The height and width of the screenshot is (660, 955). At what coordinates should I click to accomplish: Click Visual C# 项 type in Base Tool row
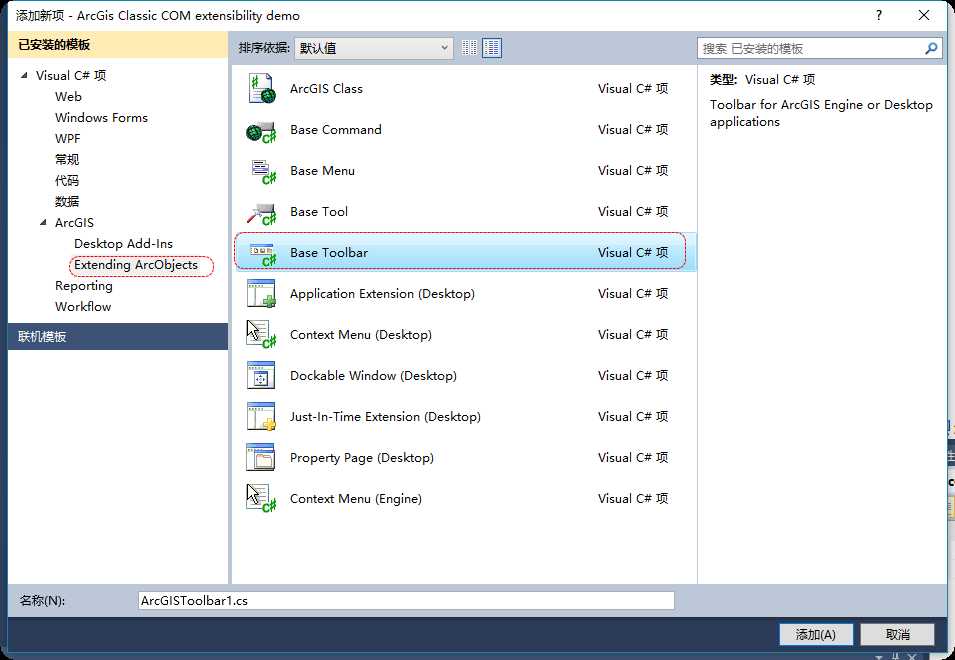coord(633,212)
